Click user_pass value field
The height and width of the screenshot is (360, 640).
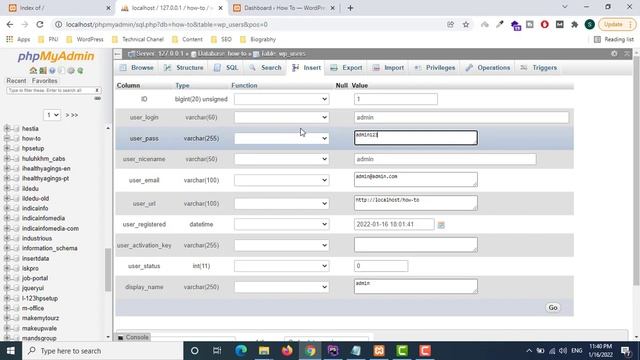click(x=416, y=138)
